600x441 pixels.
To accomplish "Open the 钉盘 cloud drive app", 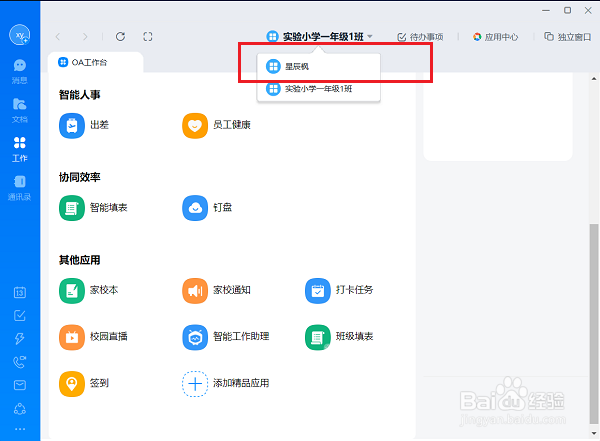I will pos(207,208).
